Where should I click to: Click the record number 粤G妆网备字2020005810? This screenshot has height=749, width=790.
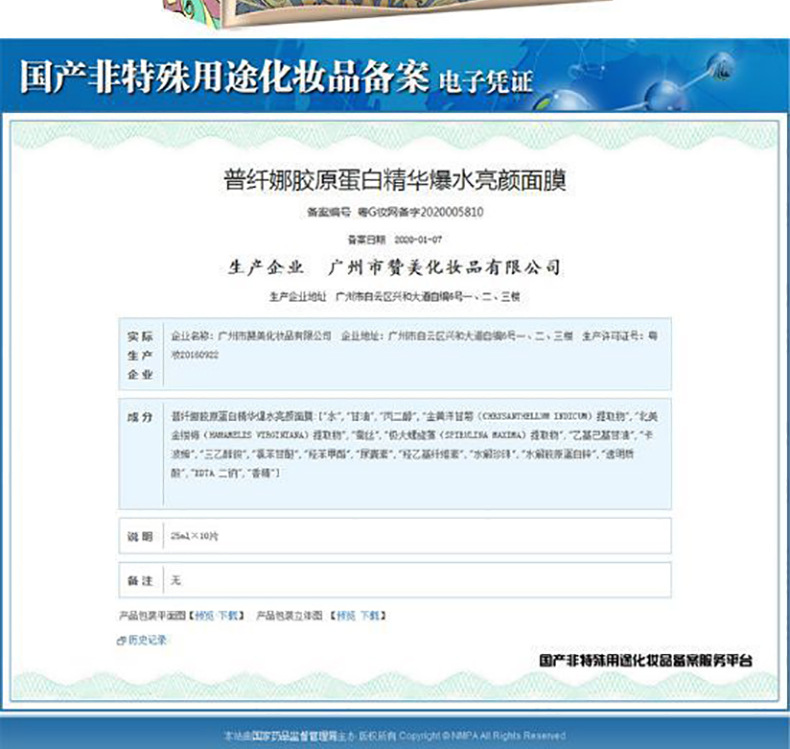pos(421,212)
